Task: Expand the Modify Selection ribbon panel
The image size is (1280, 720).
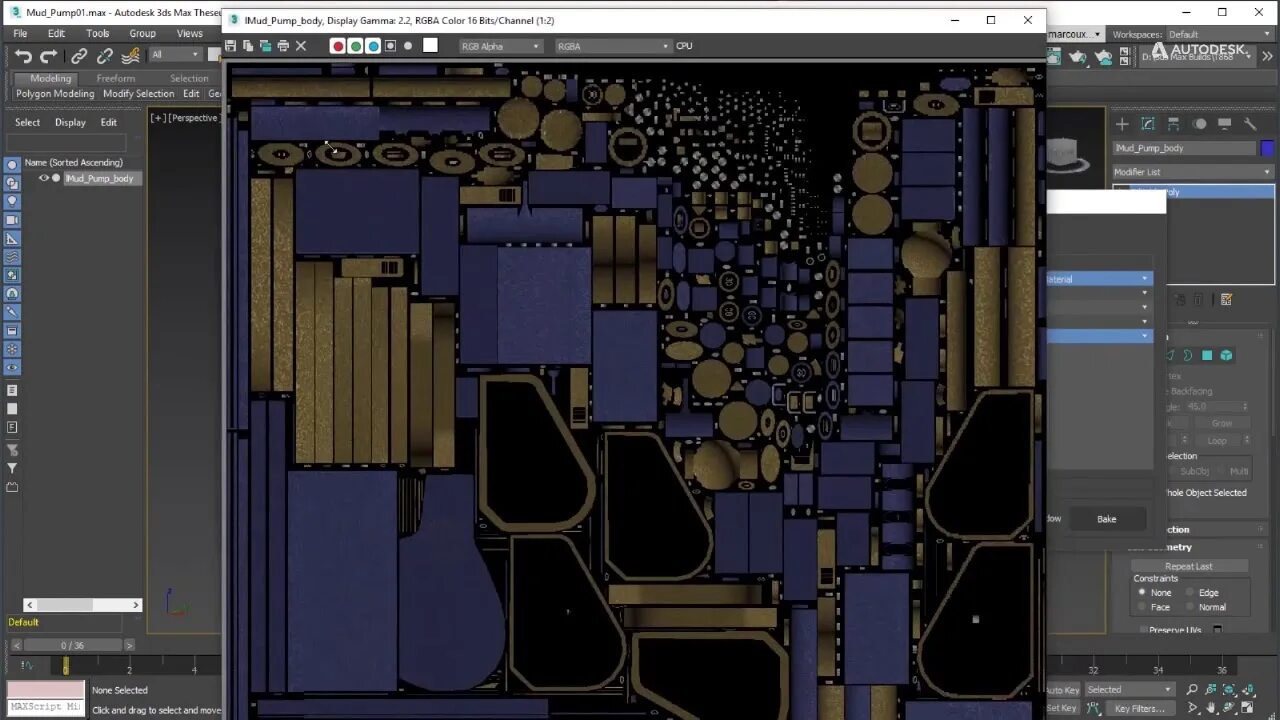Action: [138, 94]
